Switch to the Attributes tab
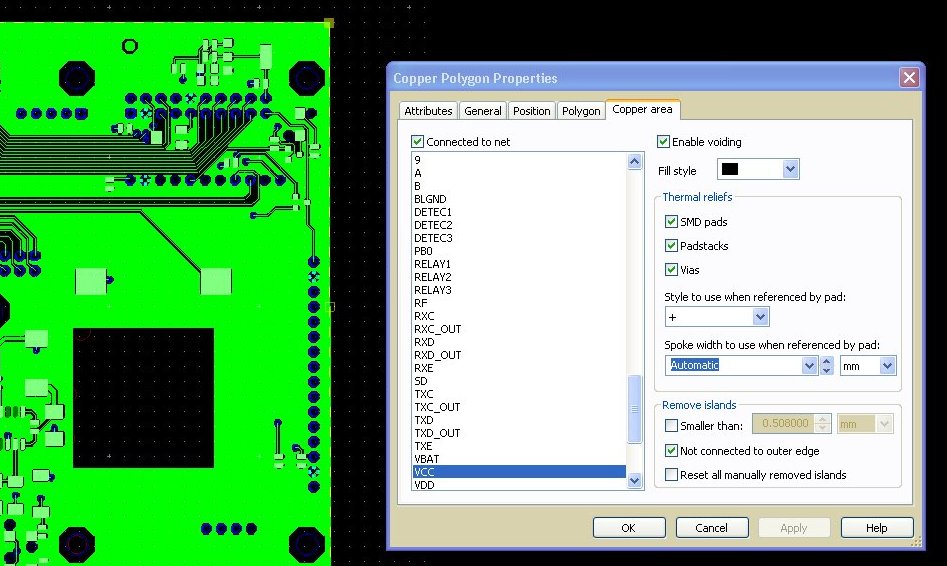The height and width of the screenshot is (566, 947). coord(428,111)
